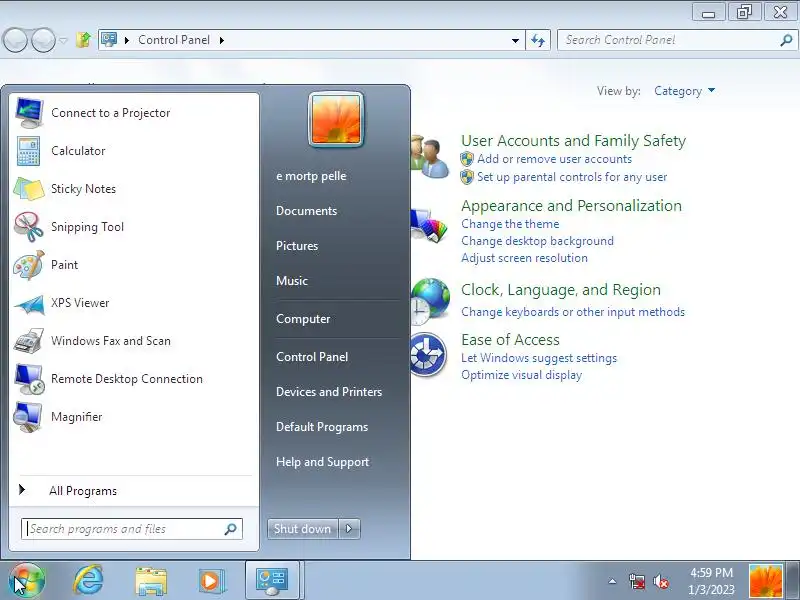This screenshot has width=800, height=600.
Task: Click arrow before Control Panel breadcrumb
Action: pos(127,40)
